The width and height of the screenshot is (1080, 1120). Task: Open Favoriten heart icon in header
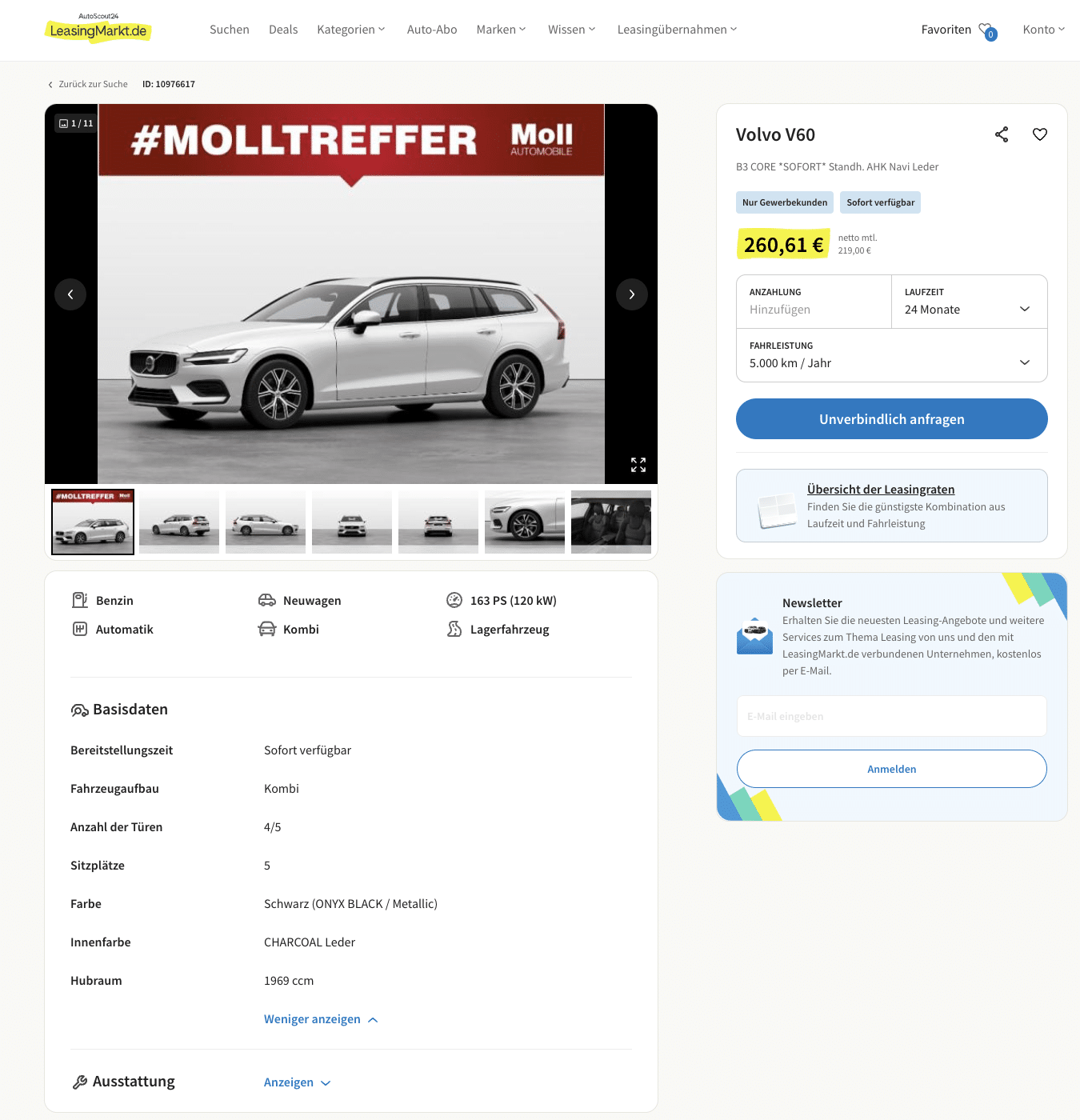click(x=987, y=30)
